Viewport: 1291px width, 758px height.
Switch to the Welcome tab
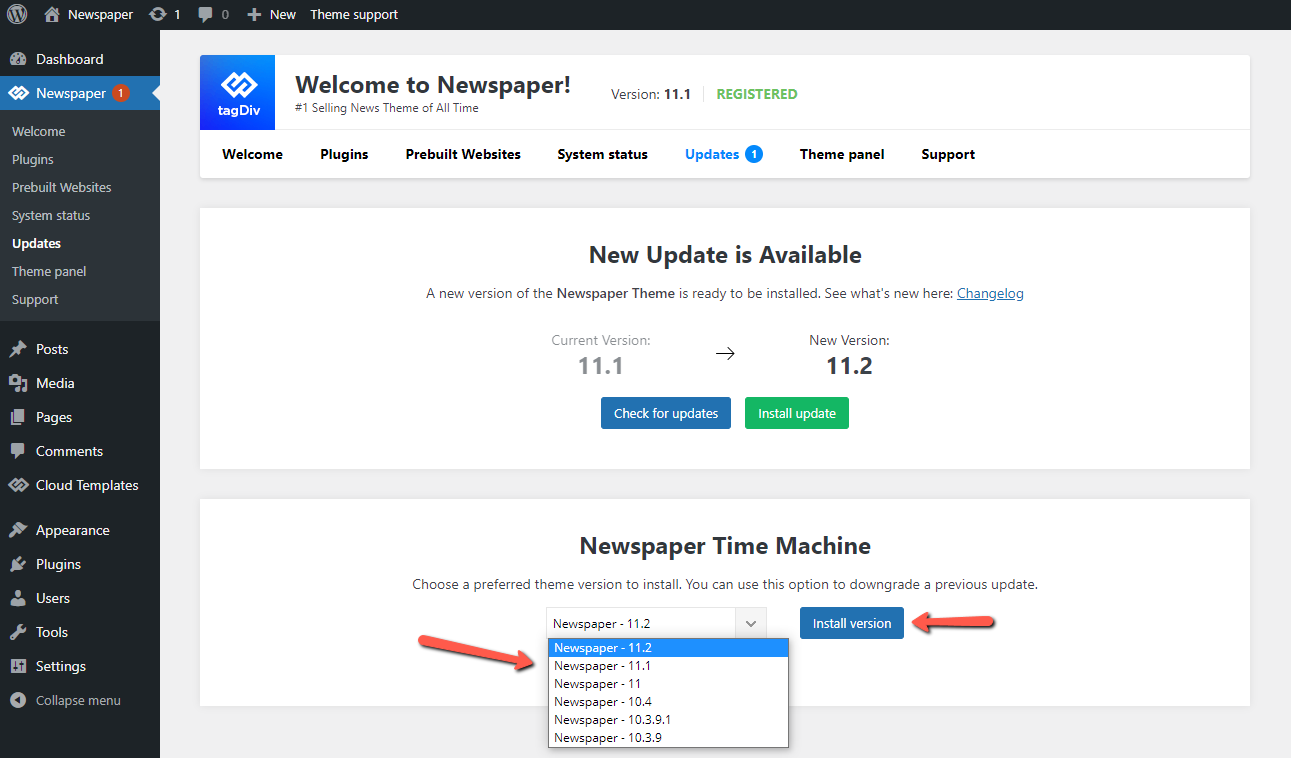point(252,154)
